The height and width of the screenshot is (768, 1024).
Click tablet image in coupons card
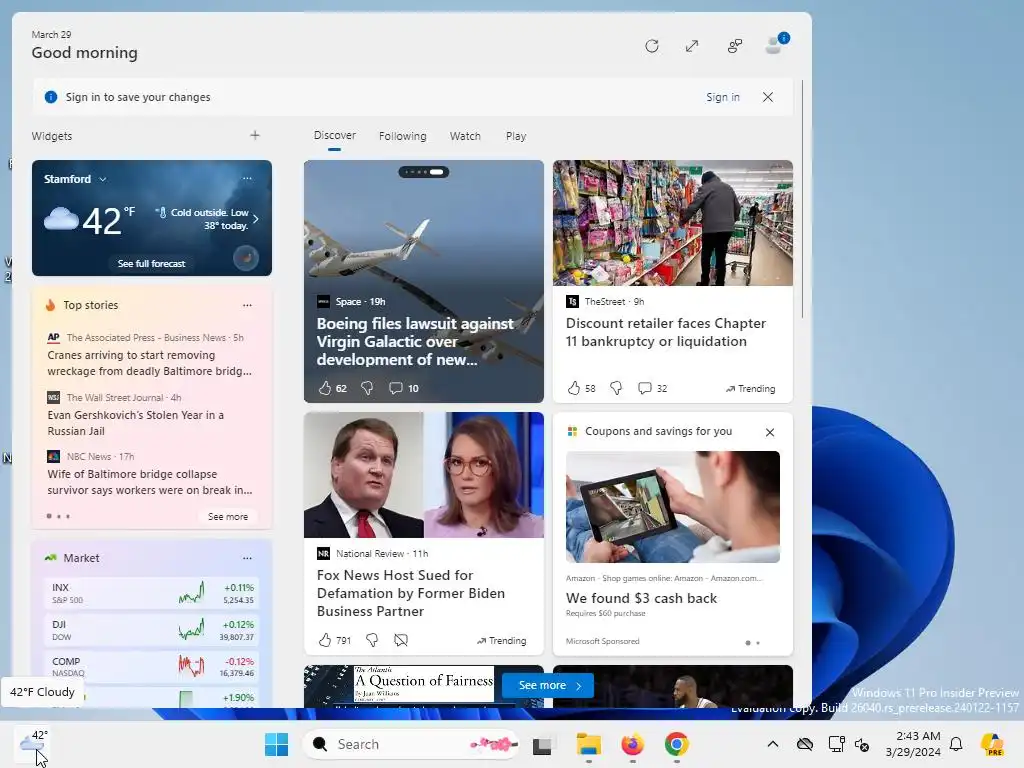click(673, 507)
